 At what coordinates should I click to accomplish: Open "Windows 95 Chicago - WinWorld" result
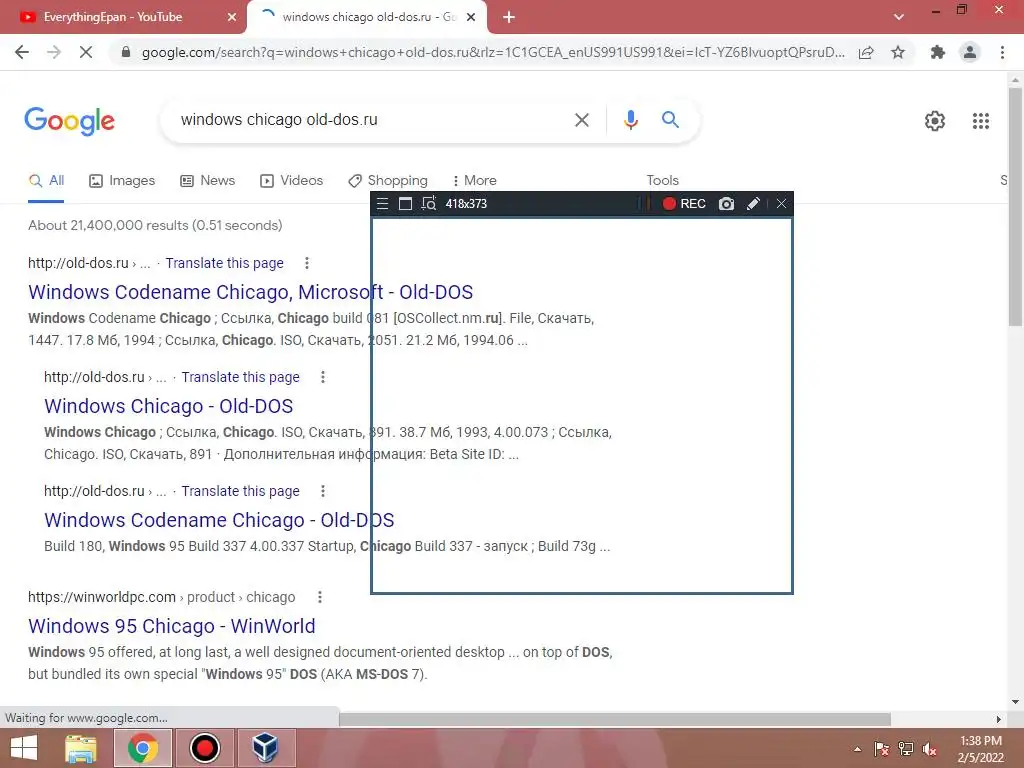point(171,626)
